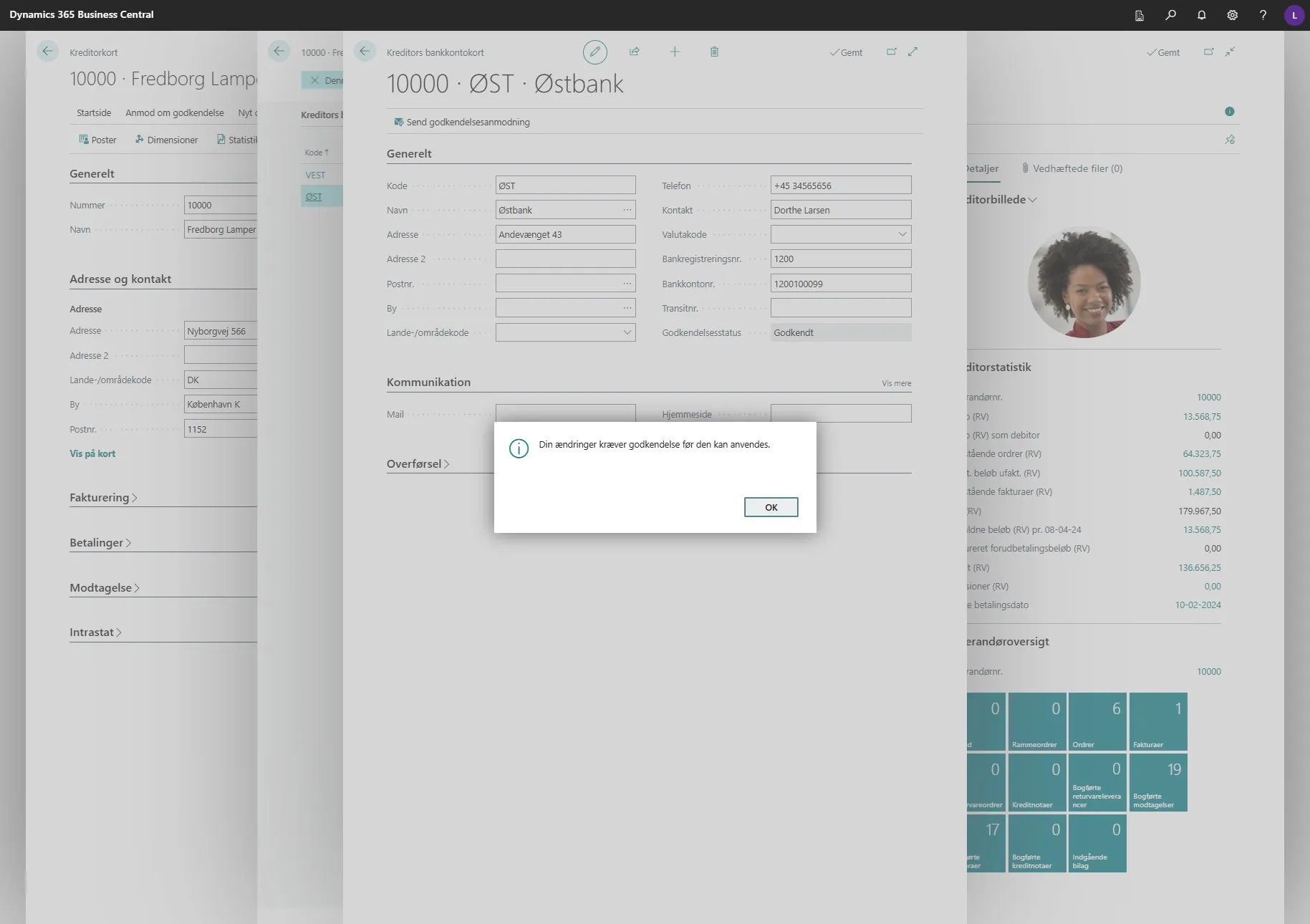Click the share icon on bank account card
This screenshot has height=924, width=1310.
[x=635, y=52]
